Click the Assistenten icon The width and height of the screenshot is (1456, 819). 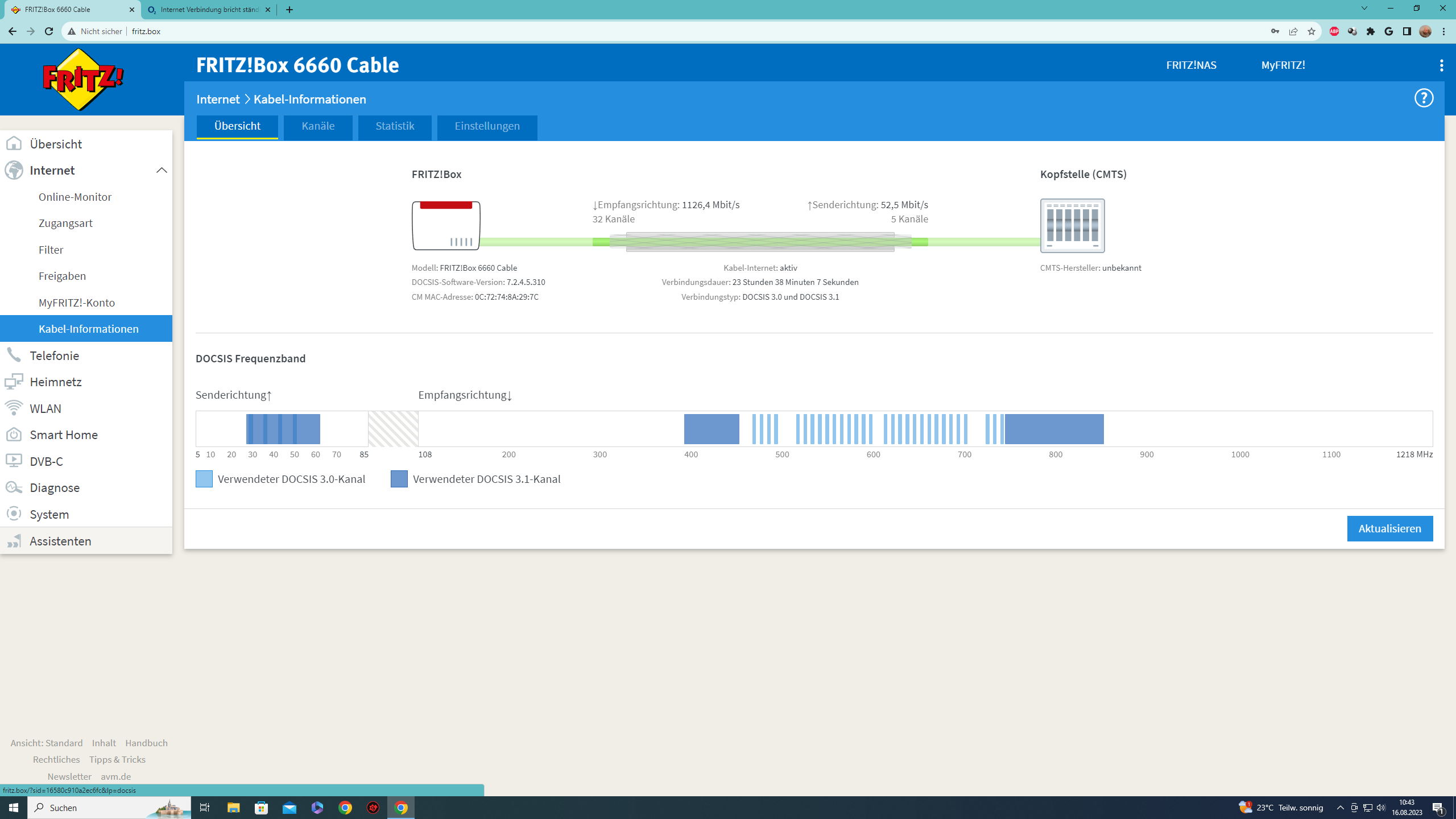tap(14, 541)
